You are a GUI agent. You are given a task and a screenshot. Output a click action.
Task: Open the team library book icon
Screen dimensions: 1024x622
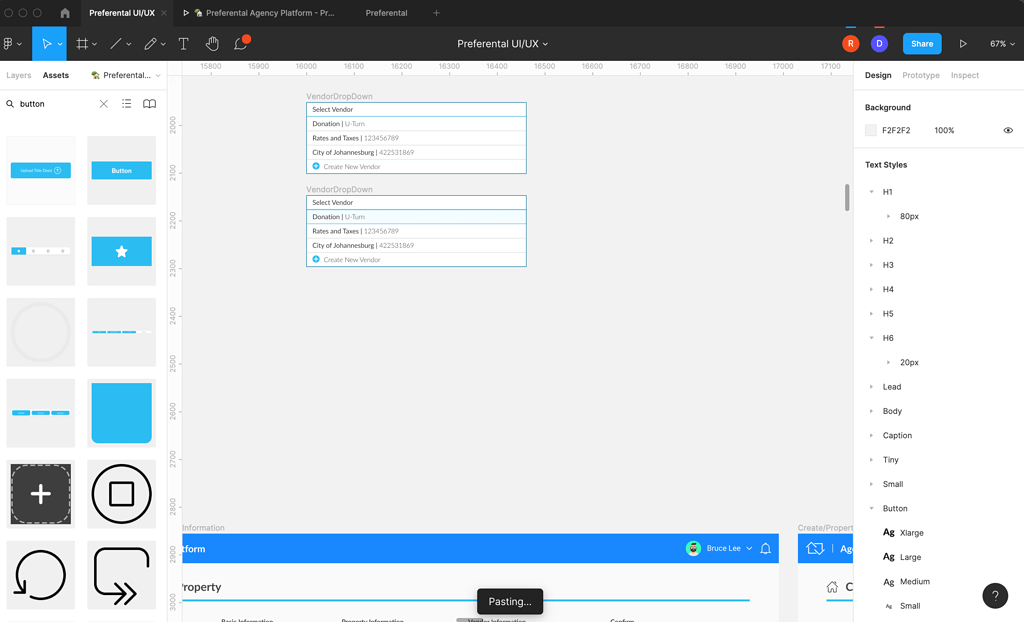(150, 104)
